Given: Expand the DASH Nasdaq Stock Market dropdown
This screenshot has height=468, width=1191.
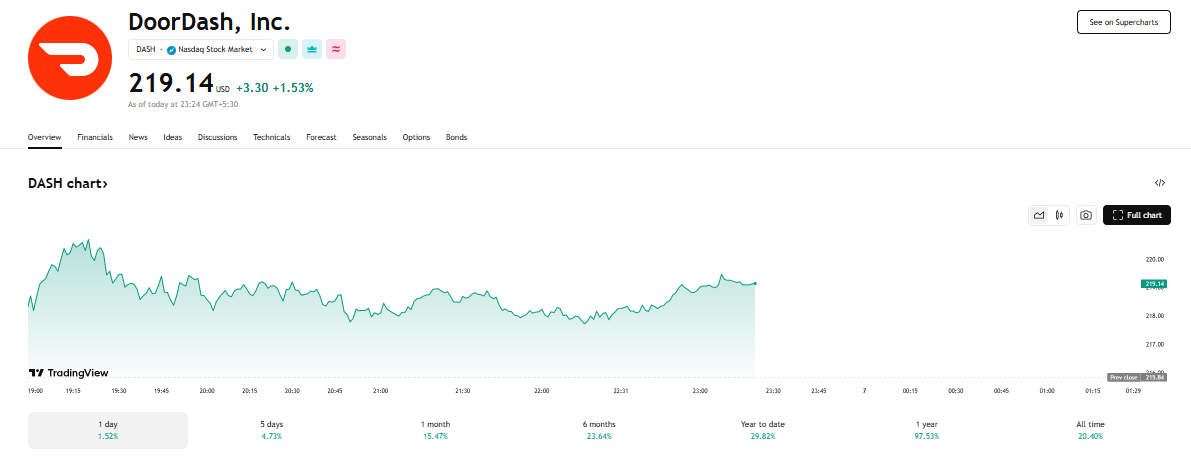Looking at the screenshot, I should click(201, 49).
